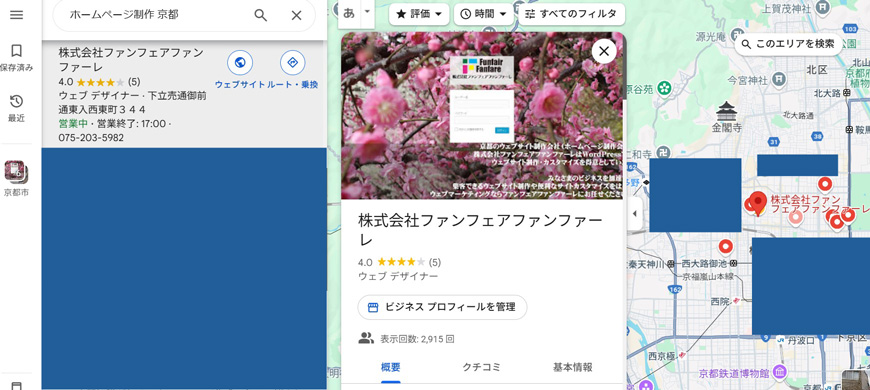Screen dimensions: 870x390
Task: Open the Recents (最近) history
Action: 17,108
